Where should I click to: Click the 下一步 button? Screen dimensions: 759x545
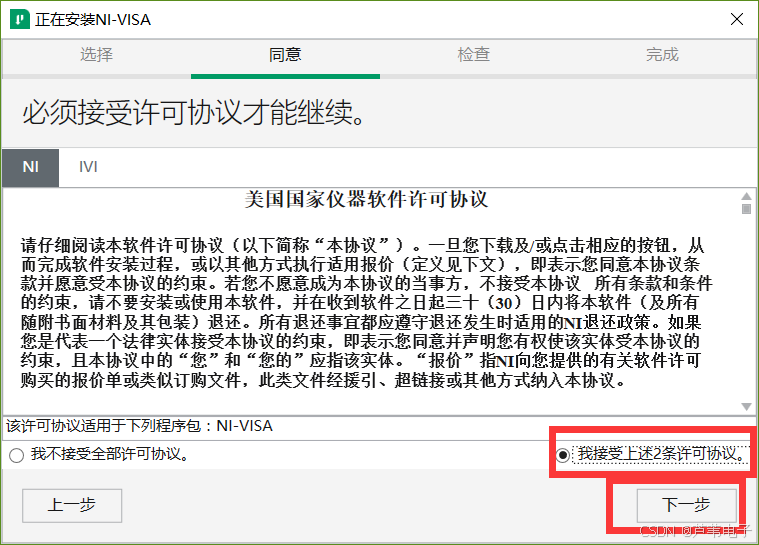point(687,505)
